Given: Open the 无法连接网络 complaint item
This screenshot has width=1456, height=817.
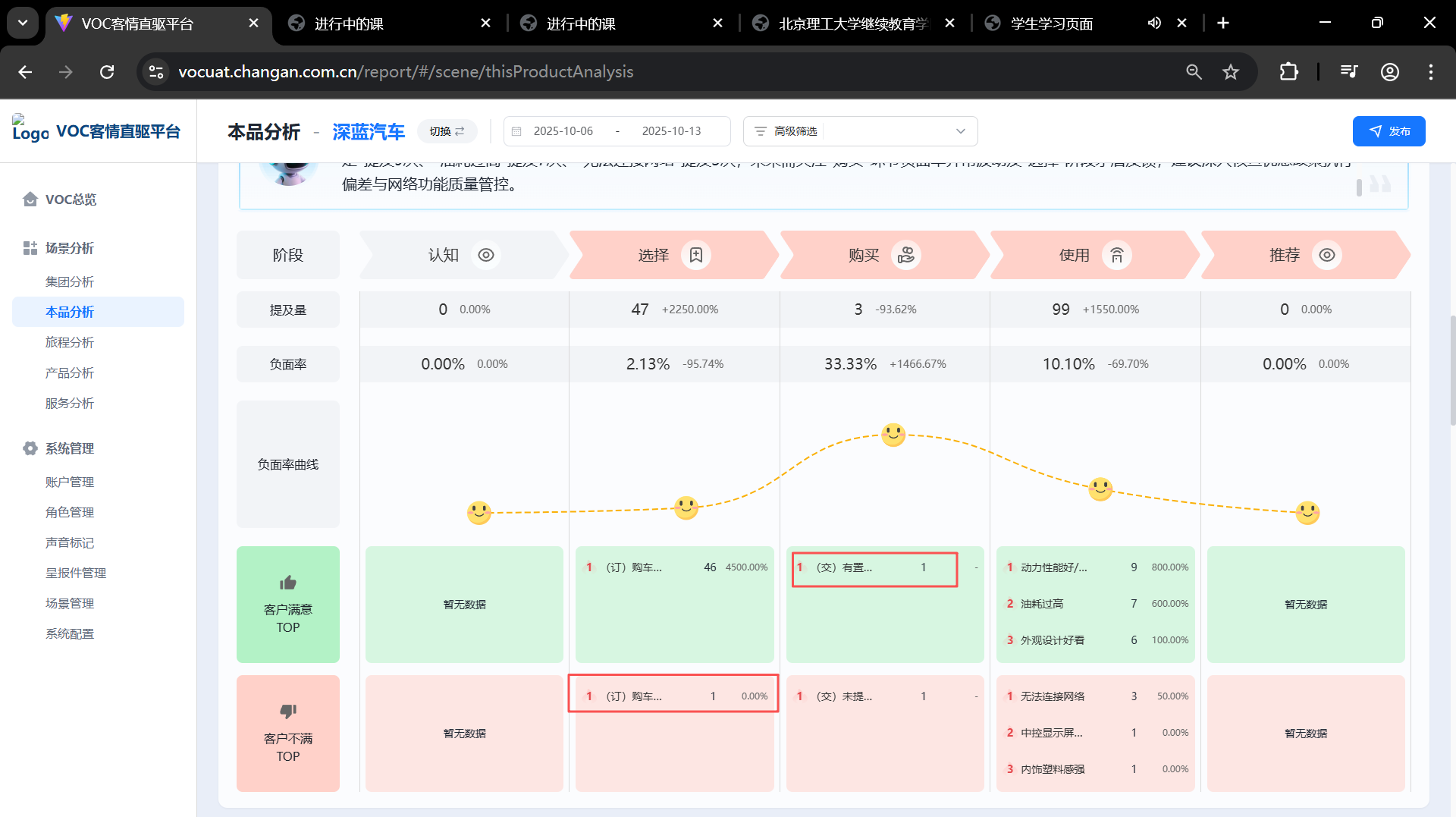Looking at the screenshot, I should 1053,696.
